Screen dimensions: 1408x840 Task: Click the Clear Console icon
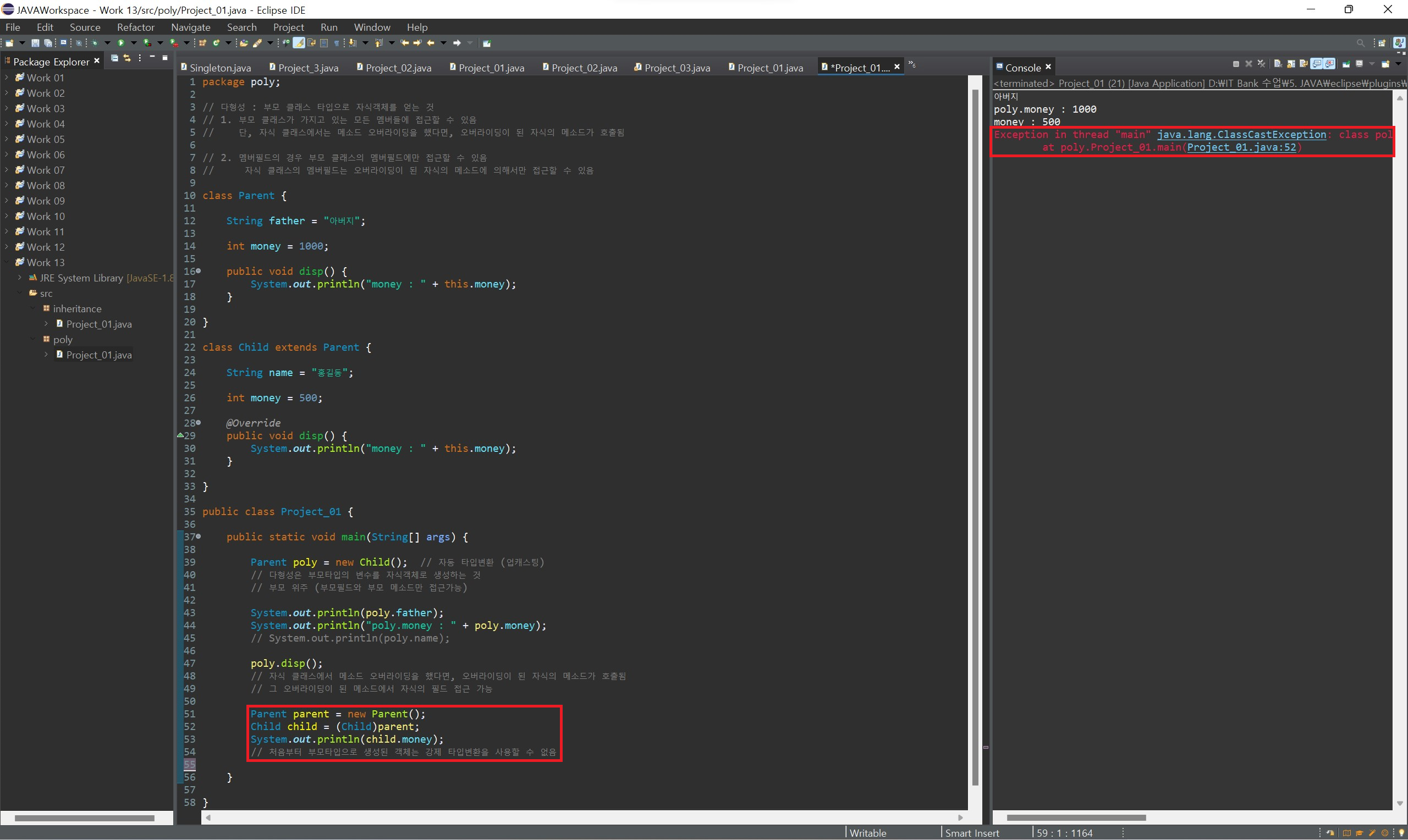pos(1278,64)
